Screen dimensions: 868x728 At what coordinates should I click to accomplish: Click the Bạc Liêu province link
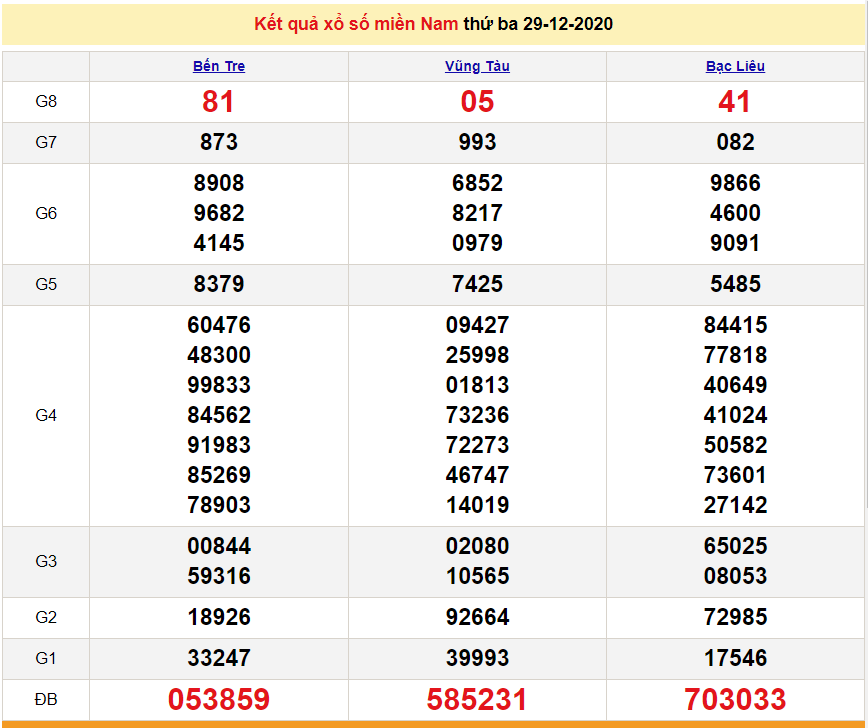(735, 66)
